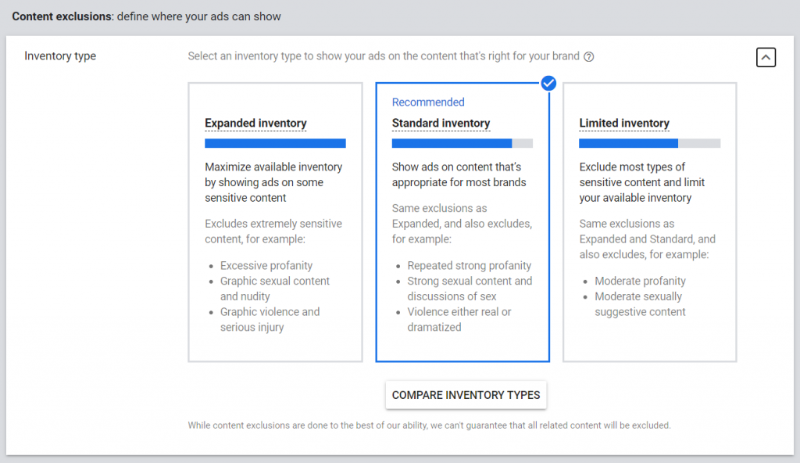Click the Inventory type section label
The image size is (800, 463).
[60, 56]
